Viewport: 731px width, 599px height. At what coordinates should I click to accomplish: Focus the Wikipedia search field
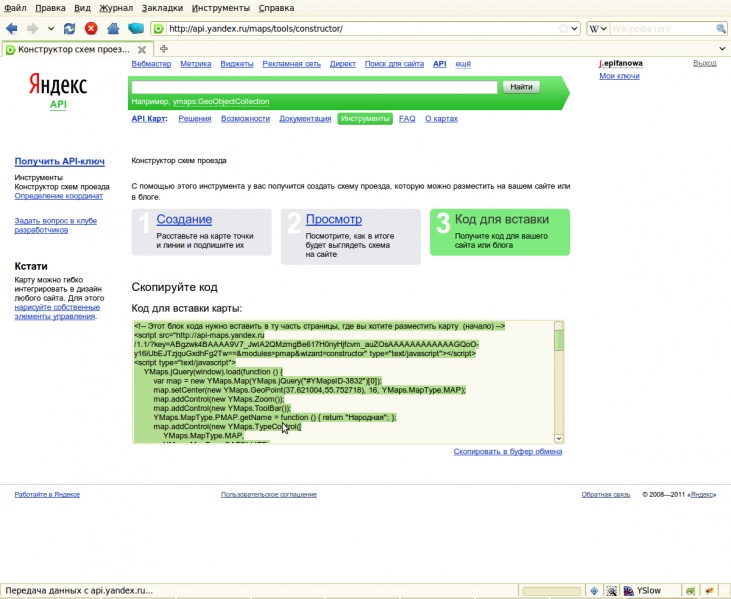click(662, 28)
